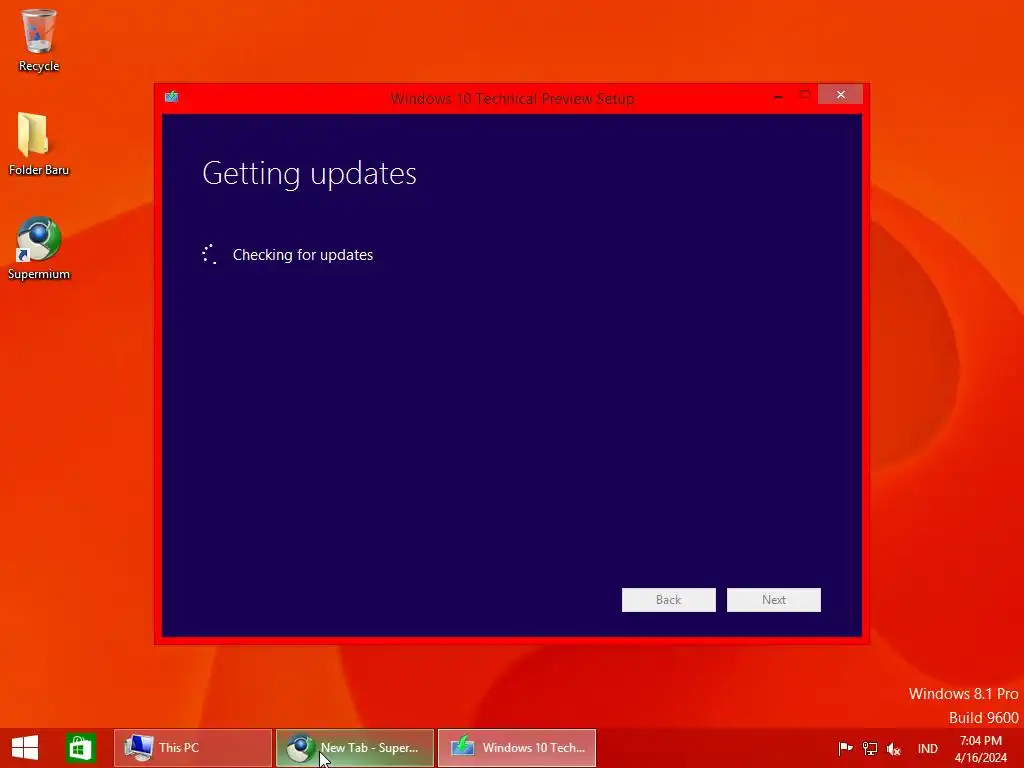Open Action Center flag tray icon
Viewport: 1024px width, 768px height.
845,748
